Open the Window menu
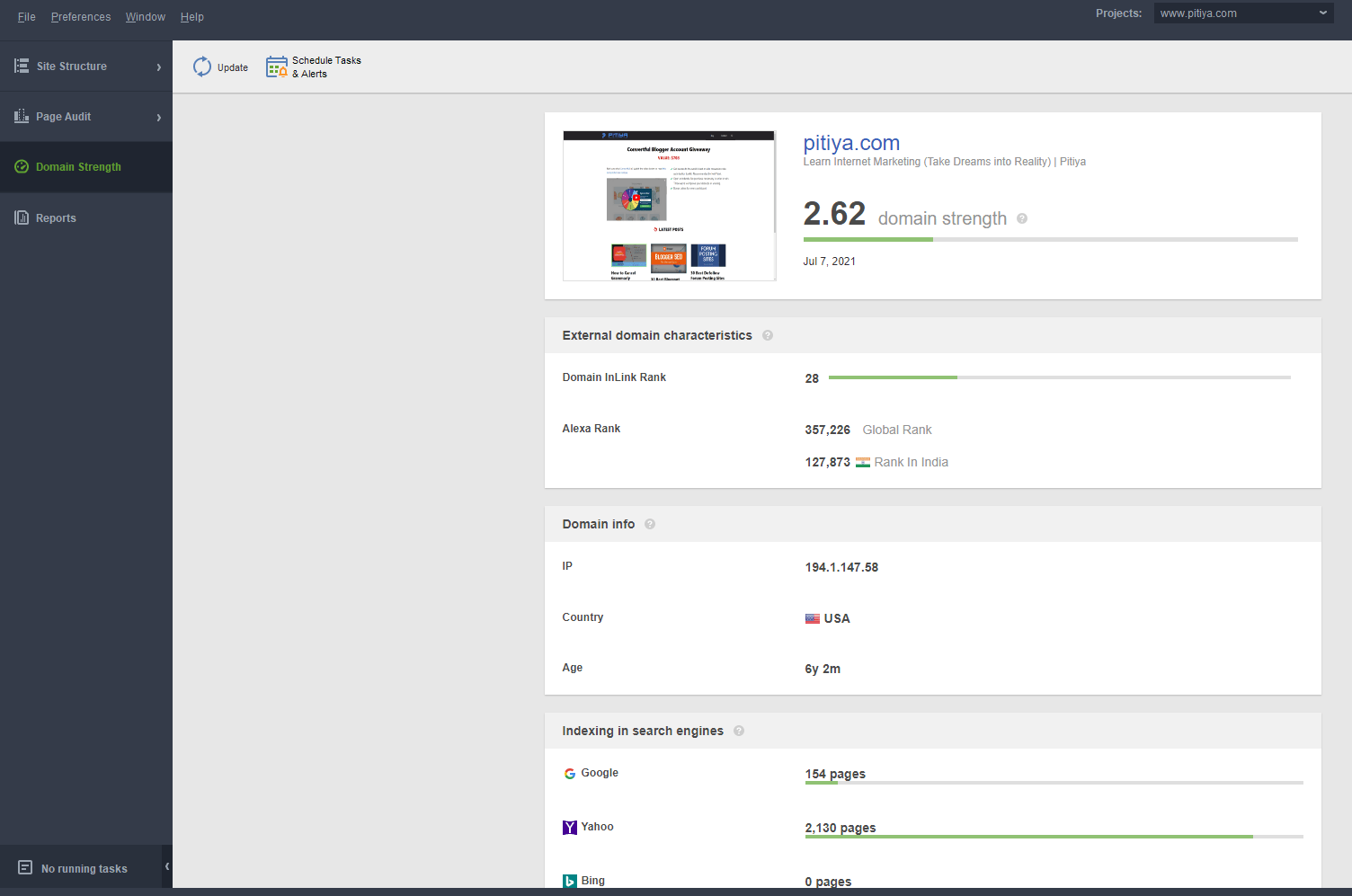 146,16
